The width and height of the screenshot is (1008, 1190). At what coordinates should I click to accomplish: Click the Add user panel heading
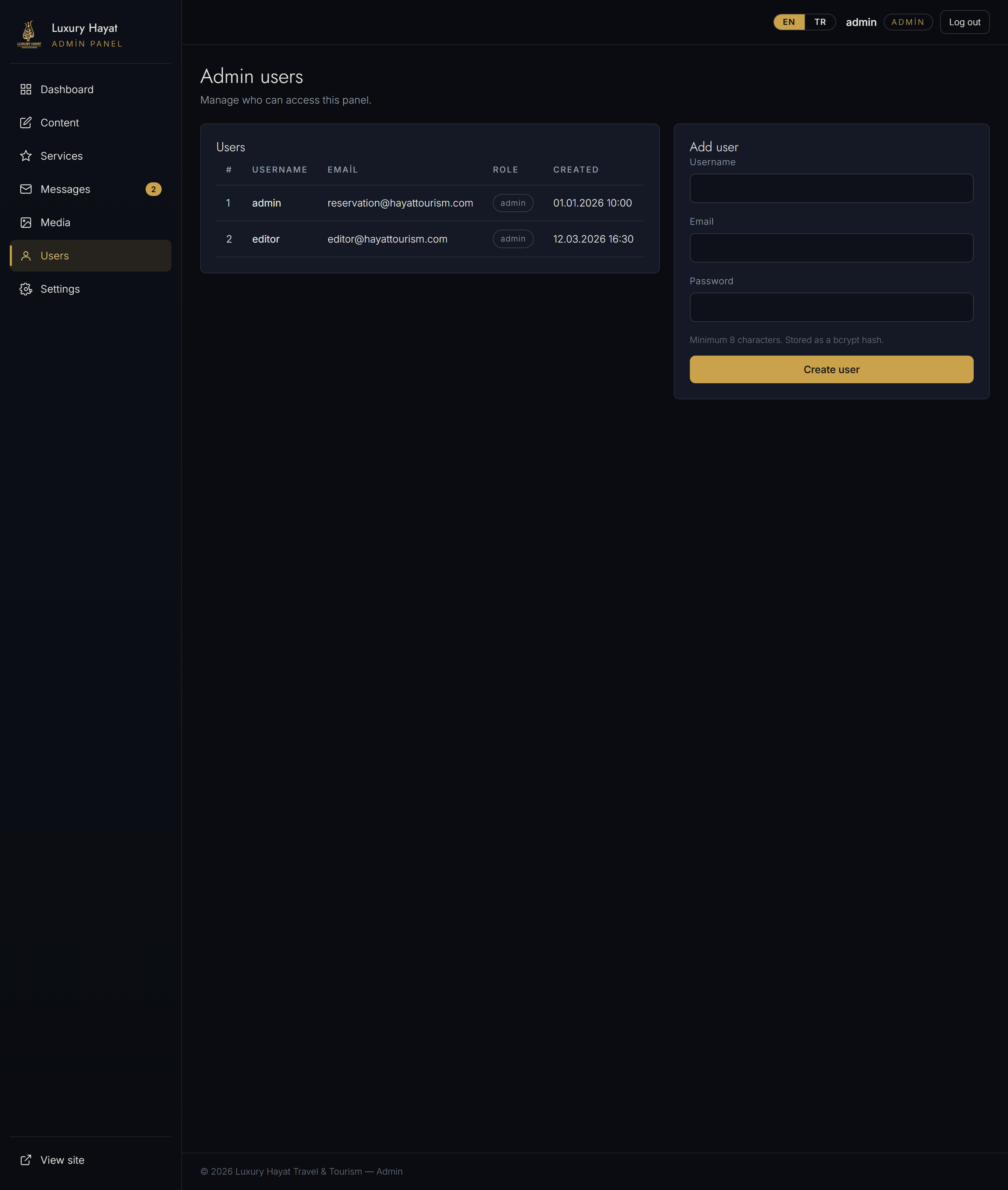click(714, 147)
